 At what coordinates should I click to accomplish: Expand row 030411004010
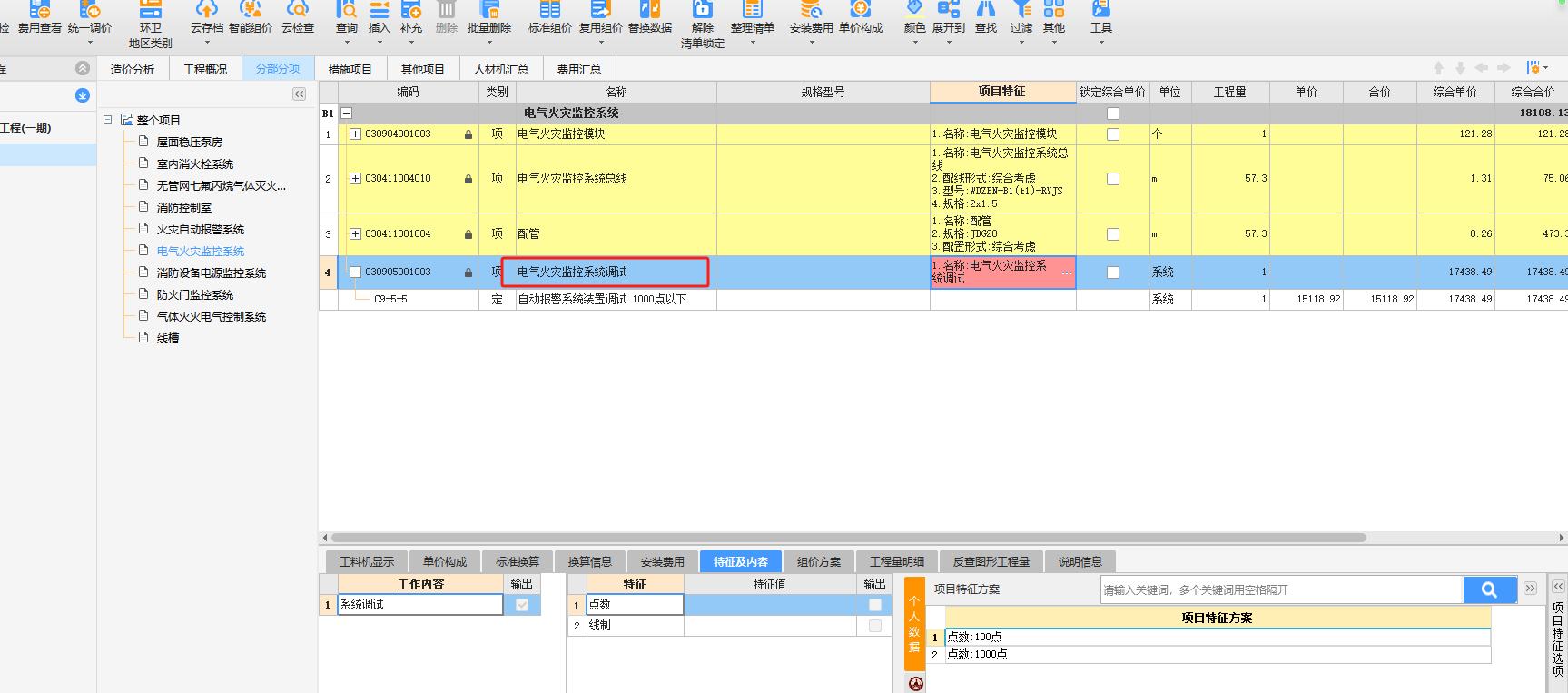[x=355, y=178]
